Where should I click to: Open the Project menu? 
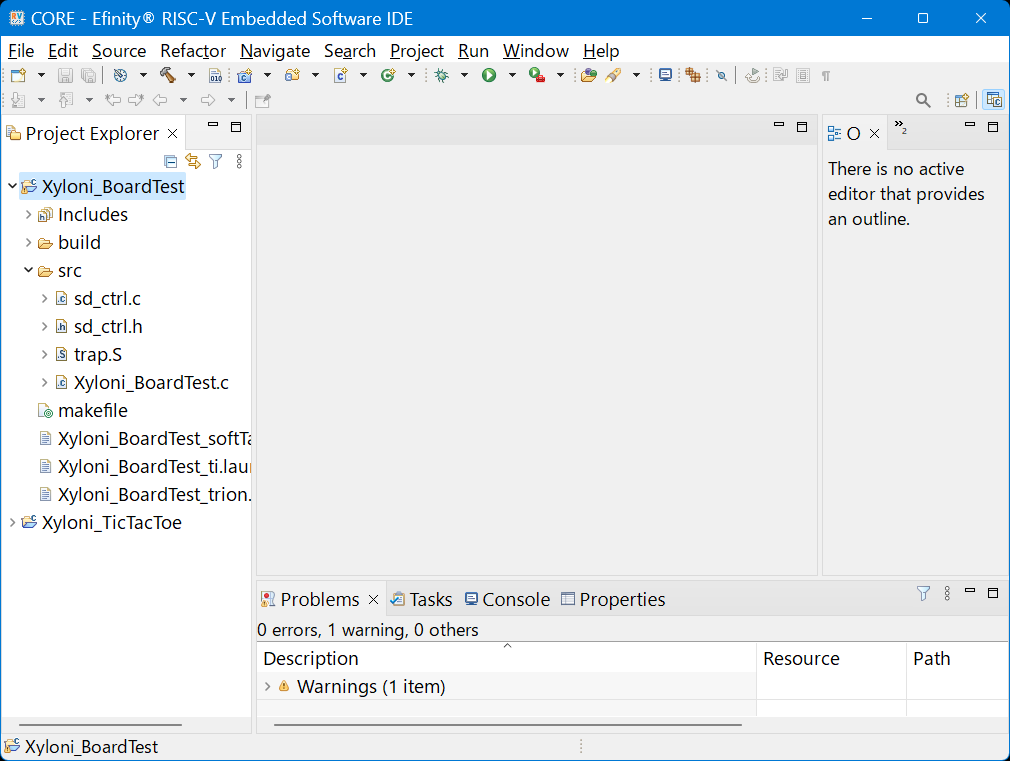416,51
